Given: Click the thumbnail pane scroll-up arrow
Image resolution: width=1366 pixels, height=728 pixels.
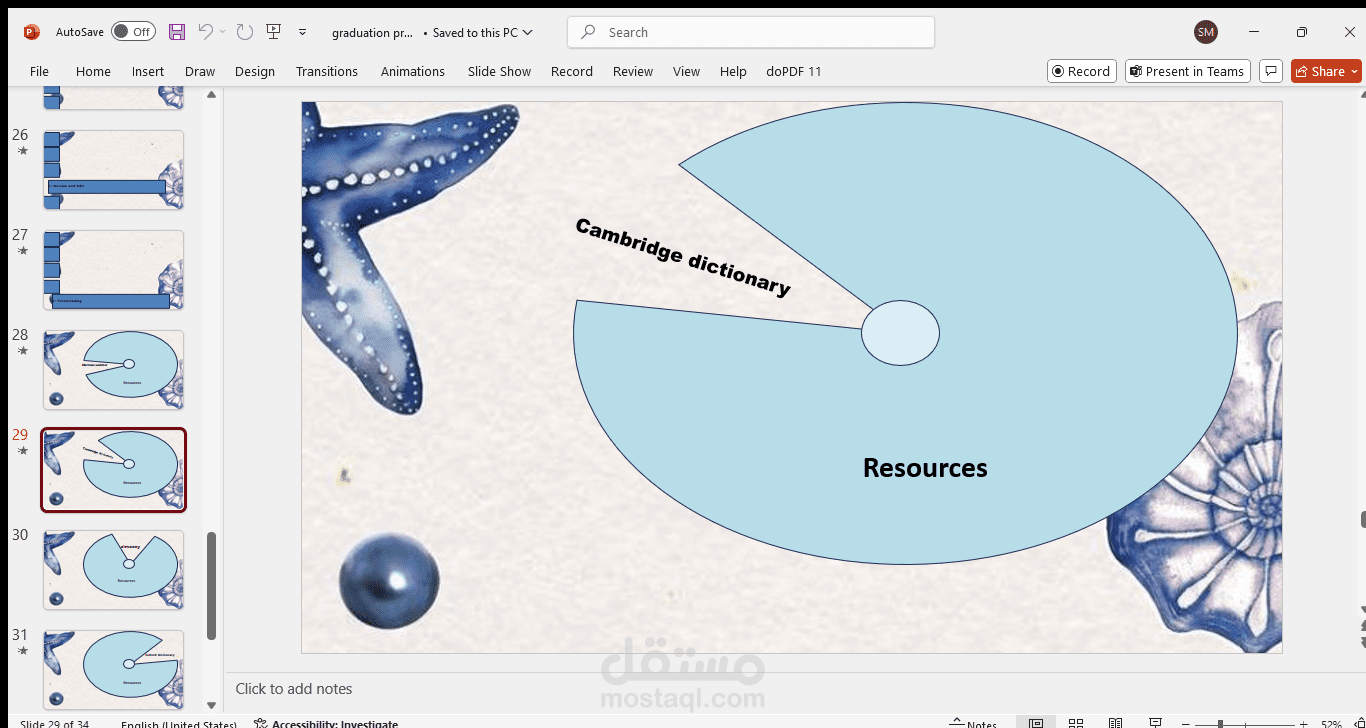Looking at the screenshot, I should 211,95.
